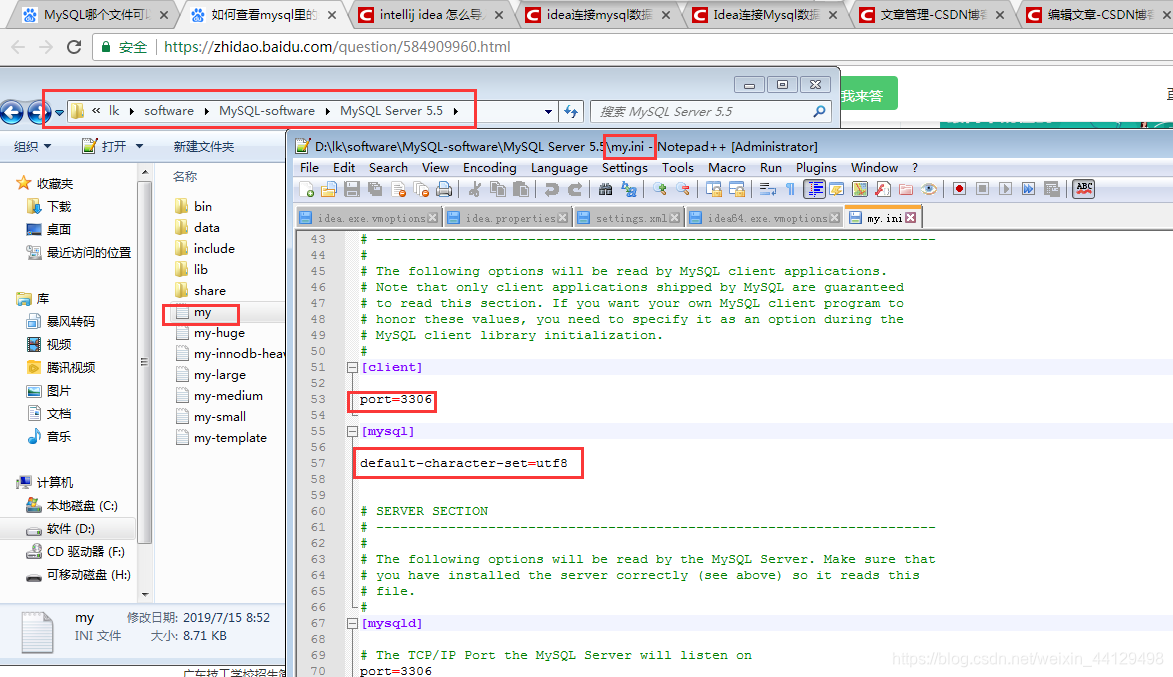Click the Open file icon in Notepad++
This screenshot has height=677, width=1173.
329,189
